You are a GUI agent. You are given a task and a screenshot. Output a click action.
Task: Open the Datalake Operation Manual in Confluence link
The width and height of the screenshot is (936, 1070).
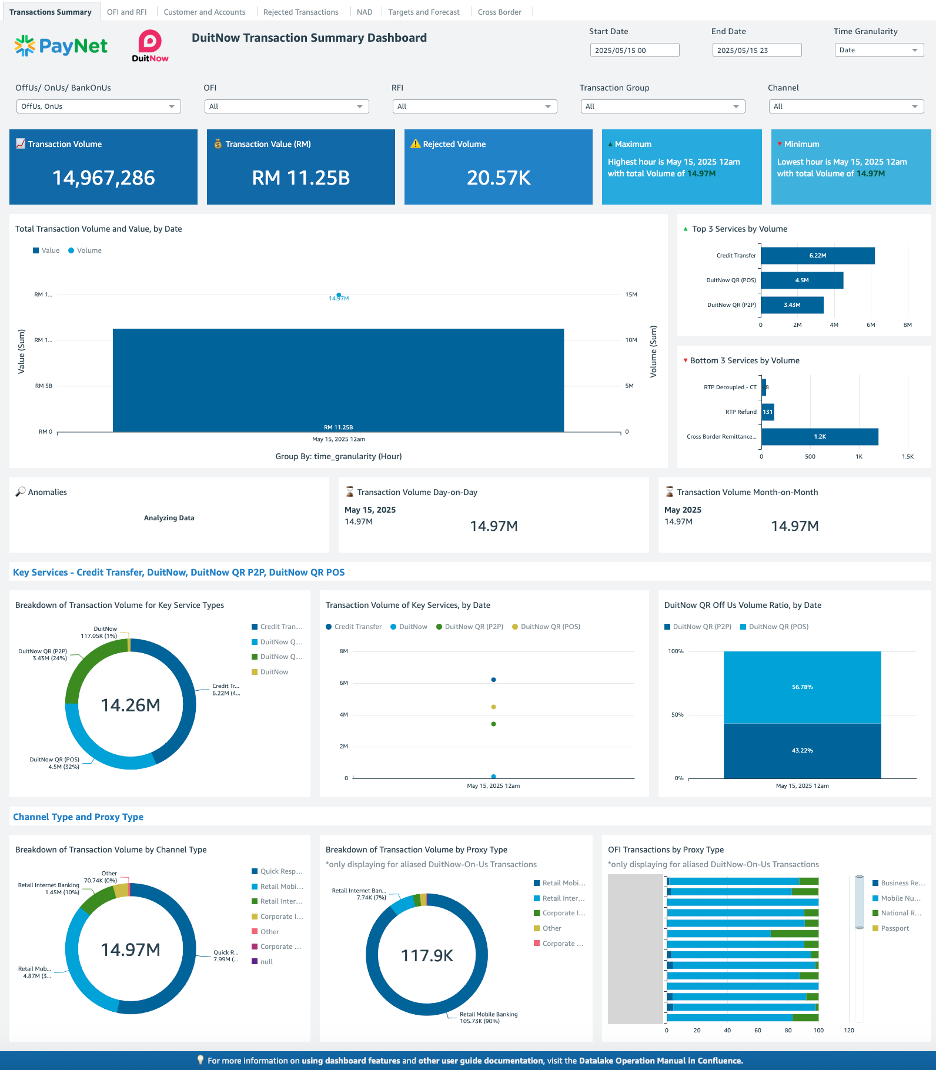click(661, 1060)
